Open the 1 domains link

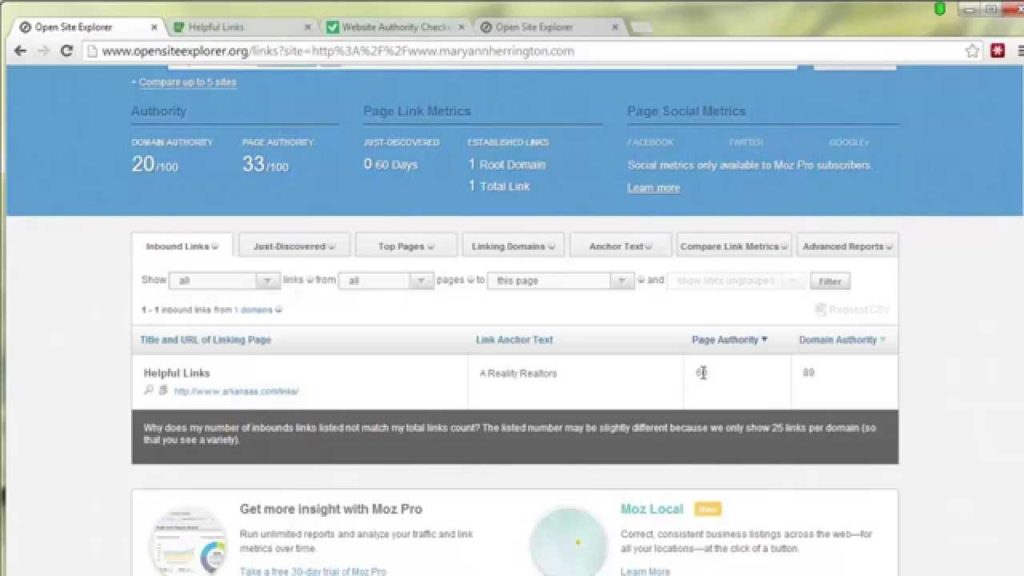click(x=253, y=310)
